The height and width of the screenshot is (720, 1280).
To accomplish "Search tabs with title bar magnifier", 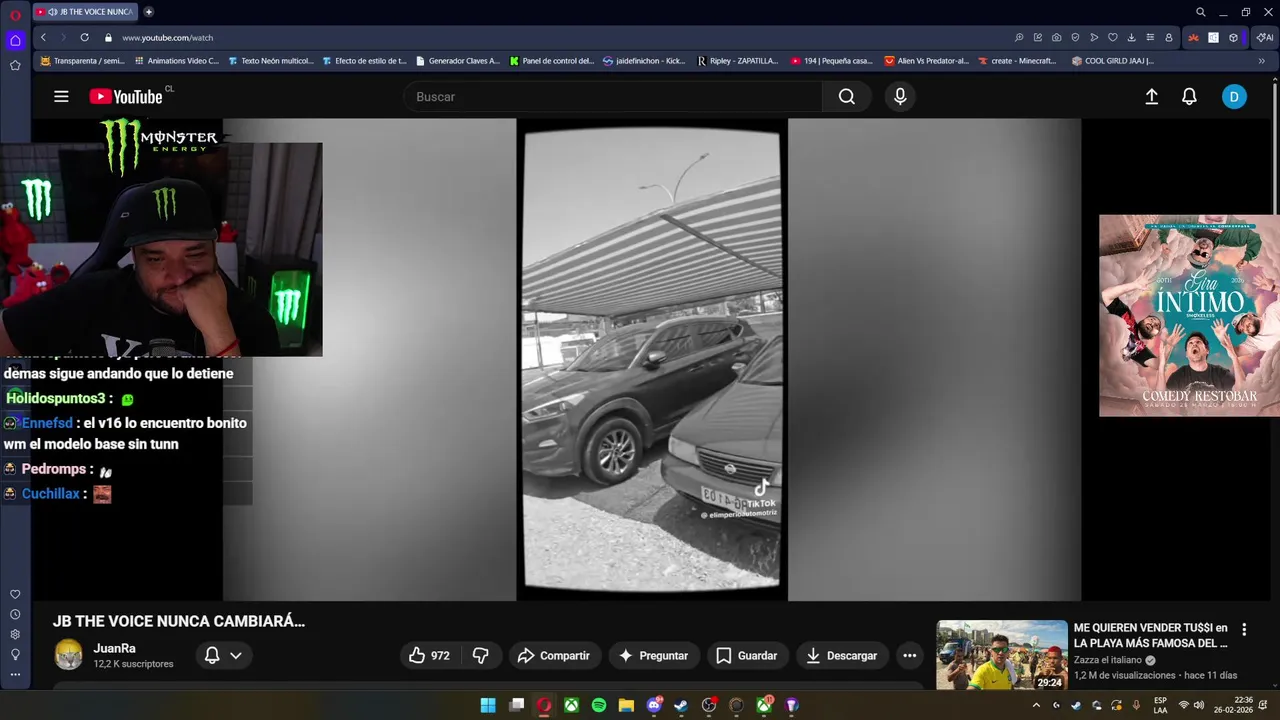I will (1201, 12).
